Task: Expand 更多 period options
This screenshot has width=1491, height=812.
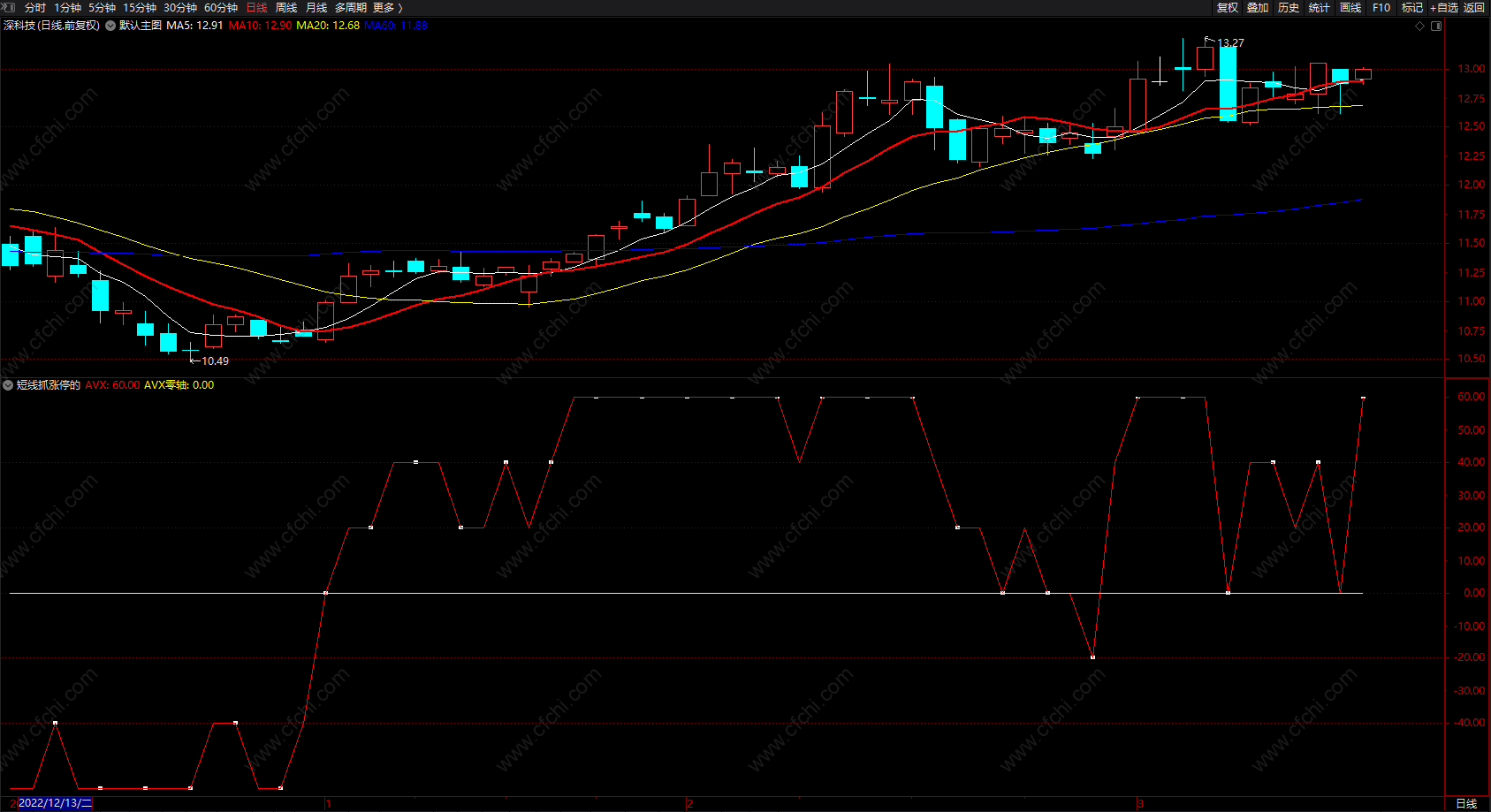Action: coord(387,7)
